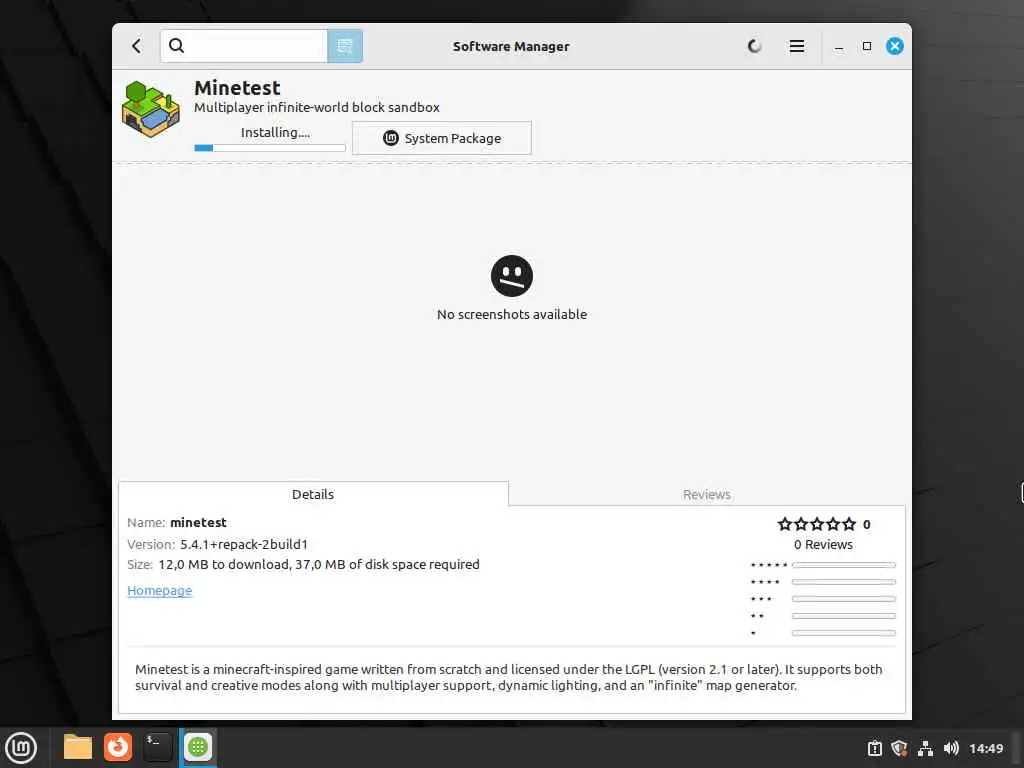Click the sad face no-screenshots icon
The height and width of the screenshot is (768, 1024).
[x=512, y=276]
